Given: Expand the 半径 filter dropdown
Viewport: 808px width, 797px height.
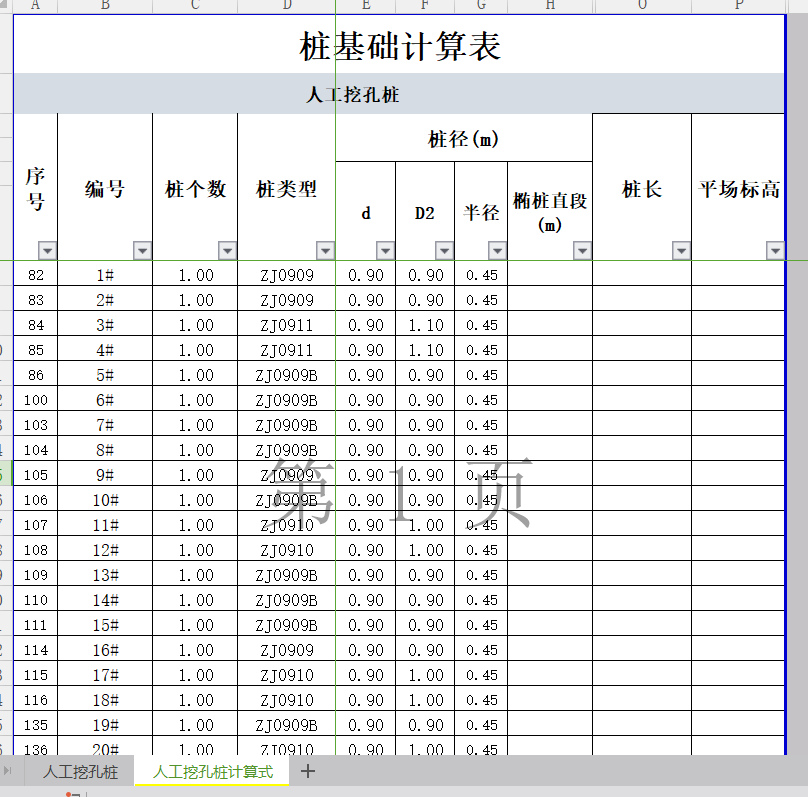Looking at the screenshot, I should pyautogui.click(x=496, y=250).
